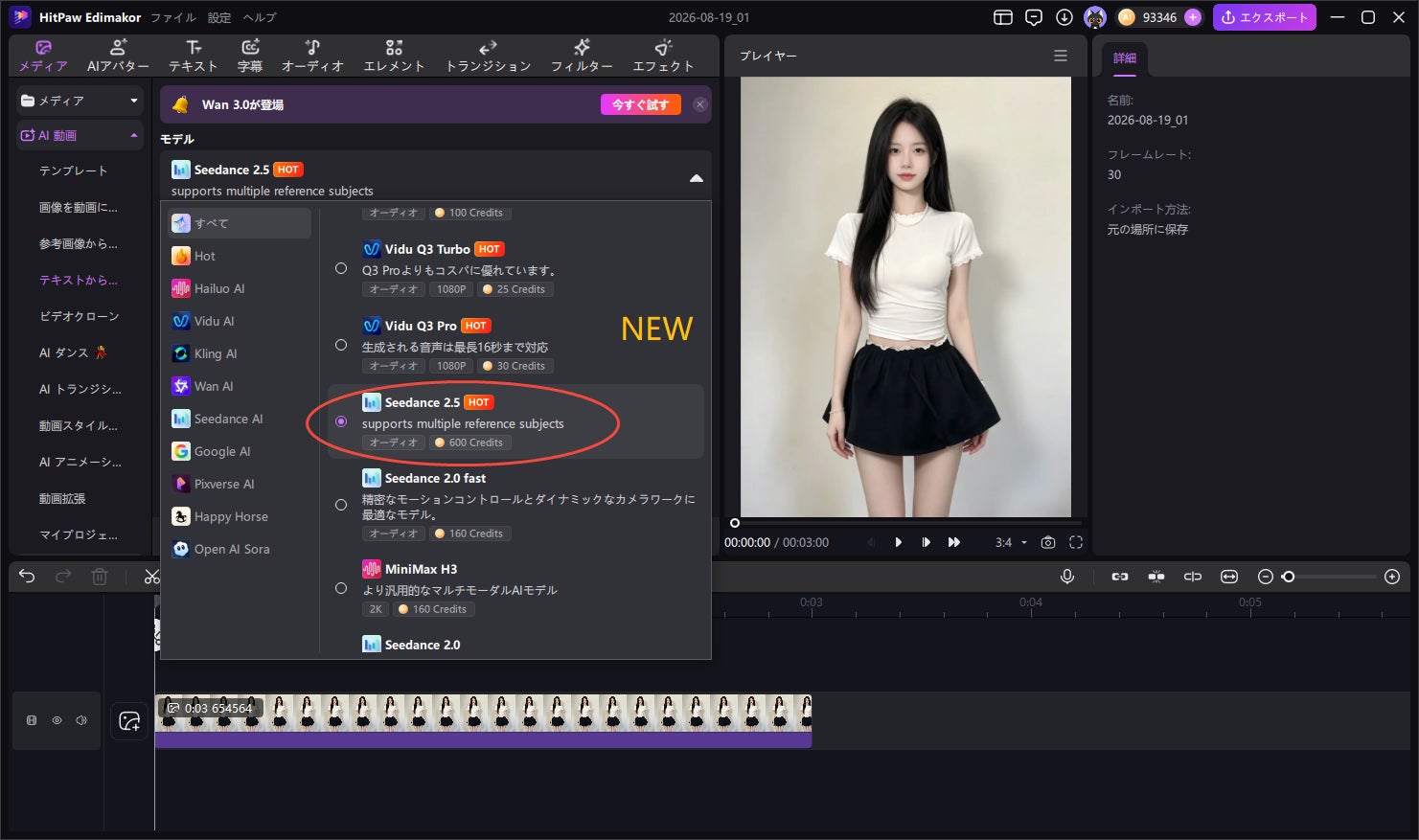Take a snapshot with the camera icon
The height and width of the screenshot is (840, 1419).
tap(1048, 542)
